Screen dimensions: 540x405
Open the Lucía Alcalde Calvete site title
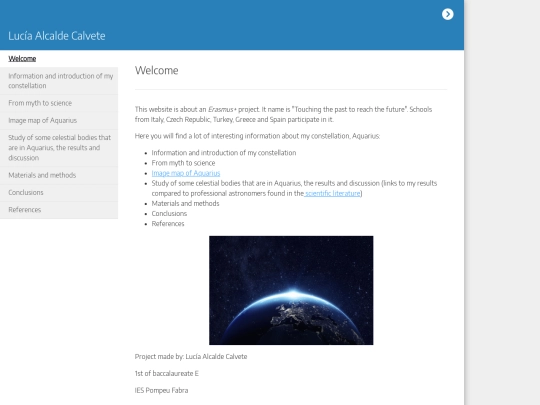click(x=57, y=36)
